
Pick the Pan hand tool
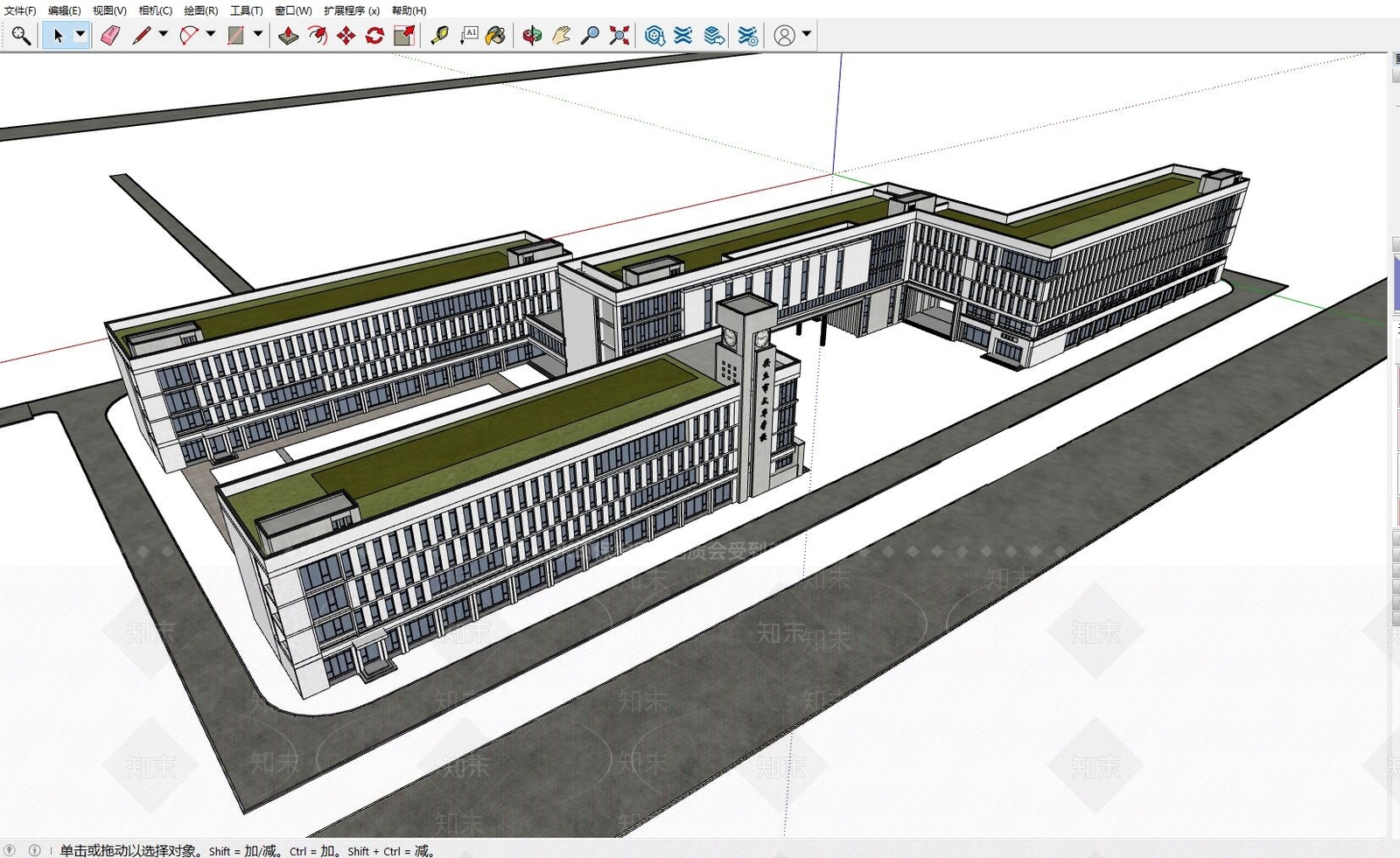[561, 36]
